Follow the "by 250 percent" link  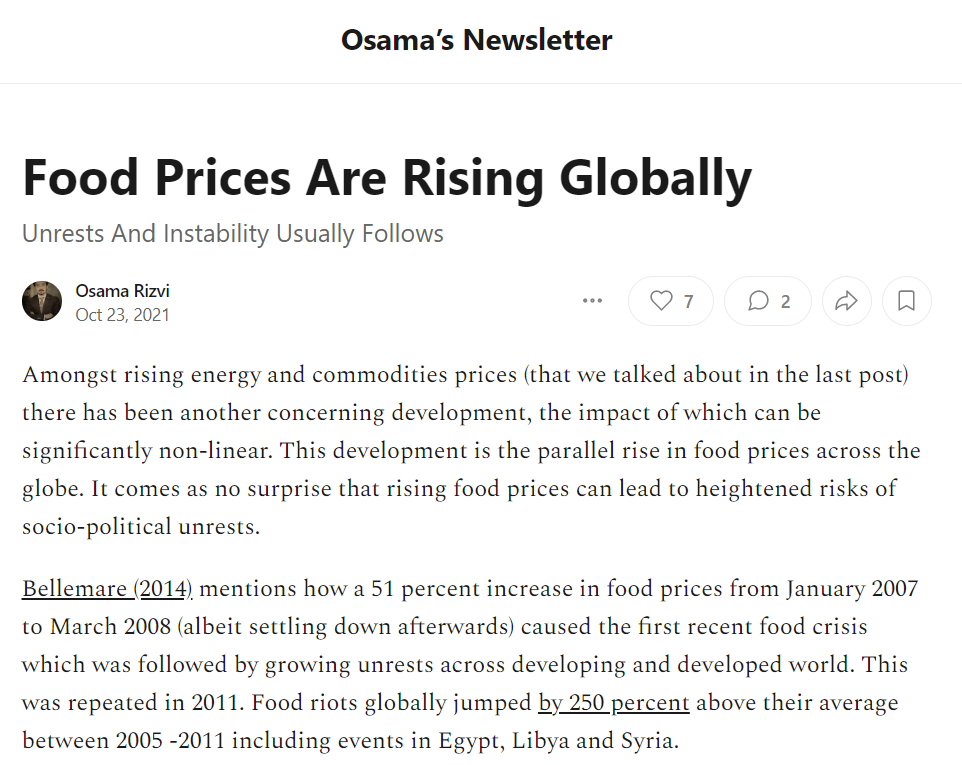tap(613, 703)
